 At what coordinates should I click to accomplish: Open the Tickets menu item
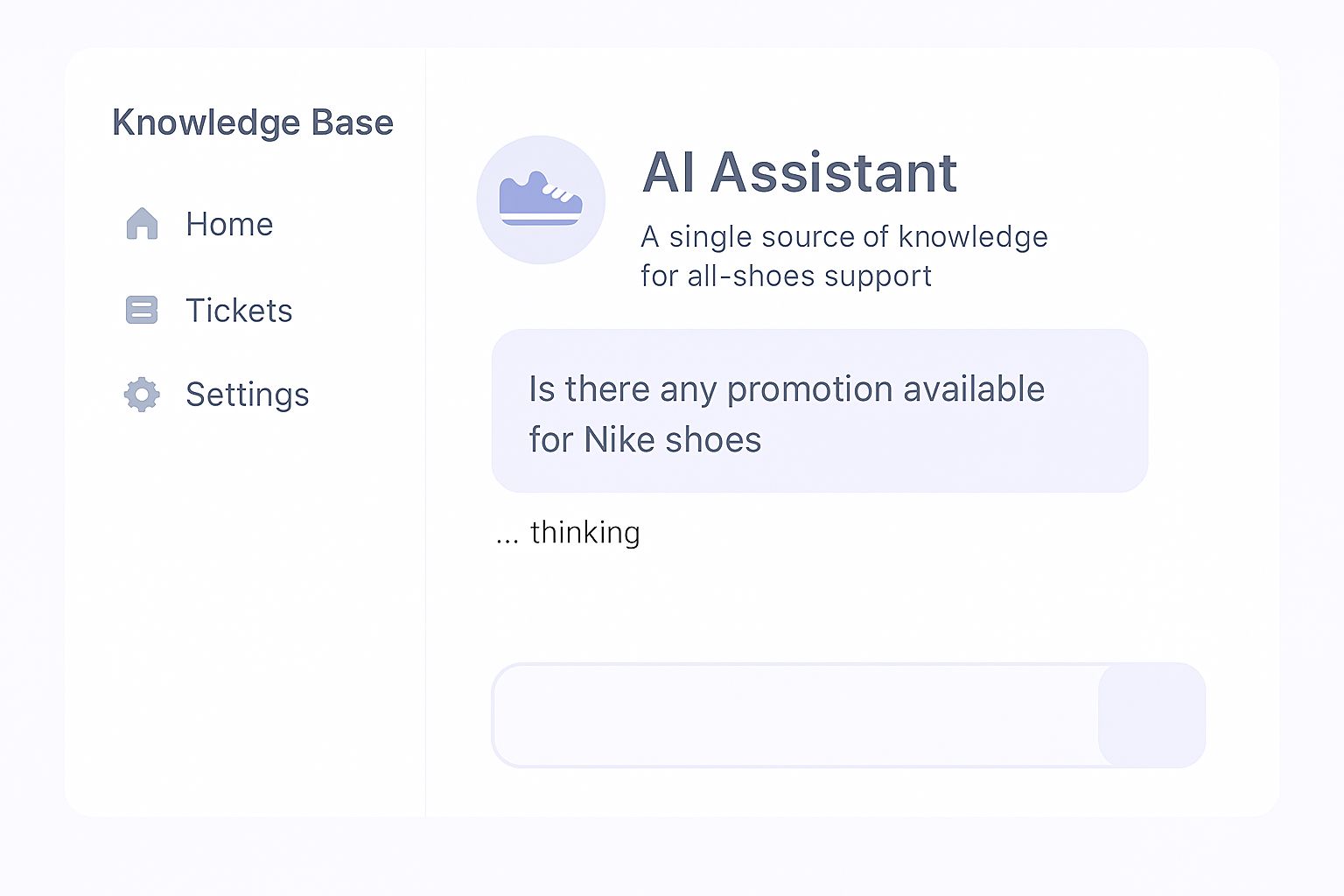tap(209, 310)
